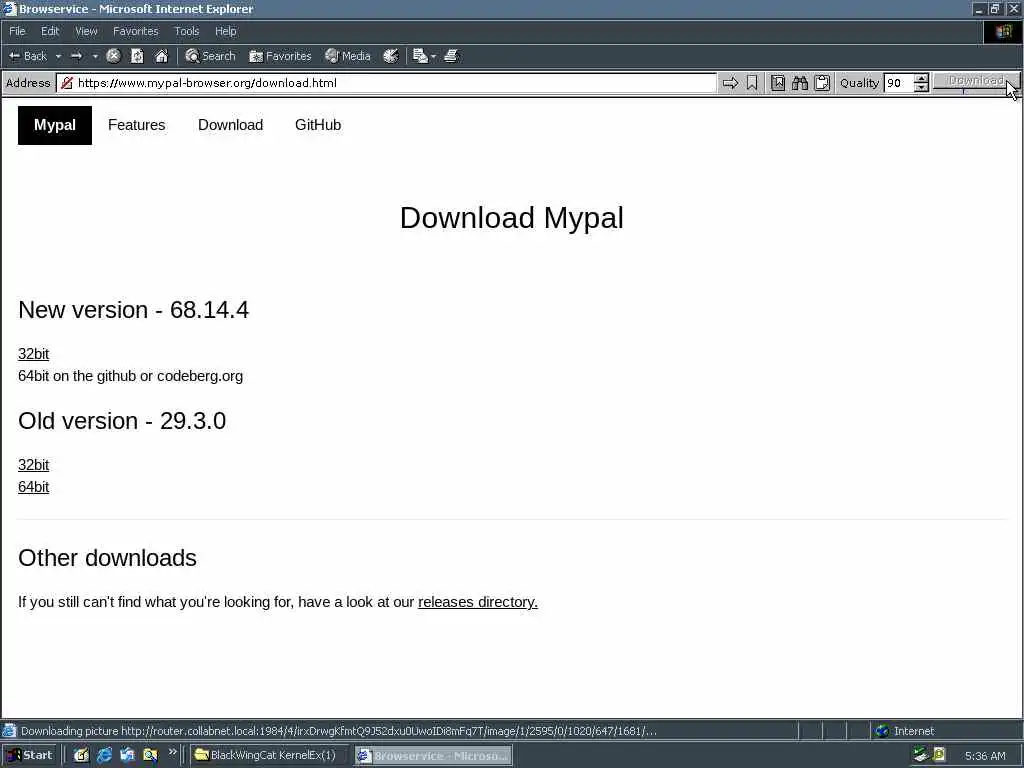This screenshot has height=768, width=1024.
Task: Download 64bit under Old version 29.3.0
Action: click(33, 487)
